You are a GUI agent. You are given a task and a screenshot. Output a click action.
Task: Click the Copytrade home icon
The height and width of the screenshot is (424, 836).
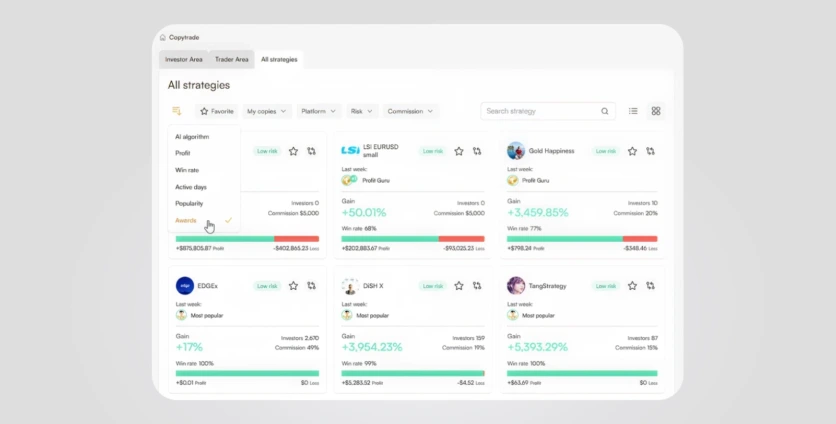pos(163,37)
